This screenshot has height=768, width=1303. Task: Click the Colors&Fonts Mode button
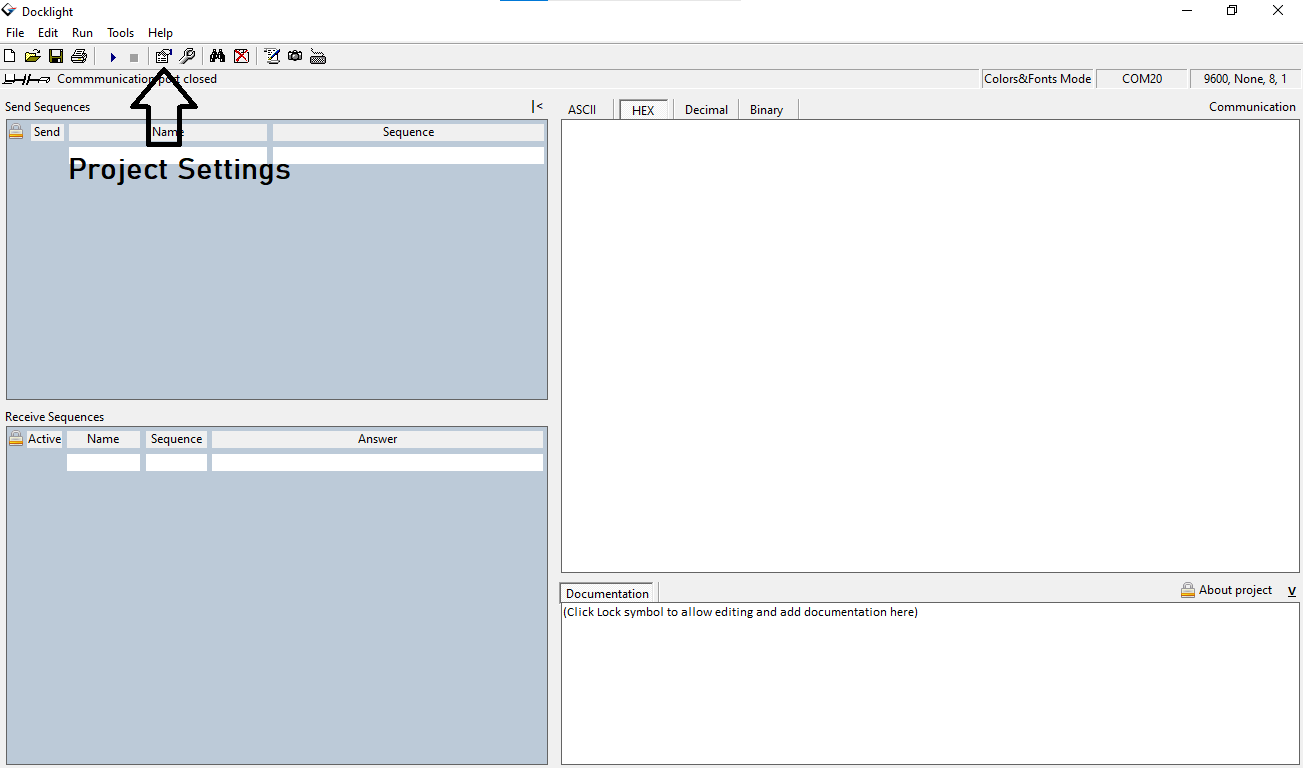[1037, 78]
